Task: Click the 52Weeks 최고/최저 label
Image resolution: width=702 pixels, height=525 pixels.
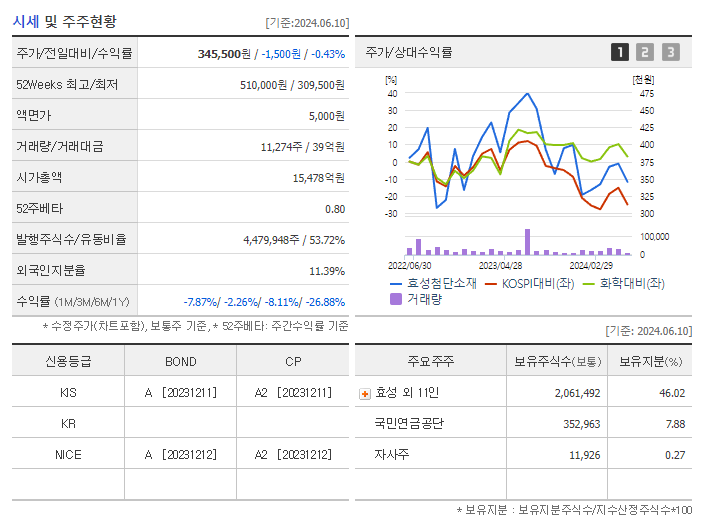Action: 67,85
